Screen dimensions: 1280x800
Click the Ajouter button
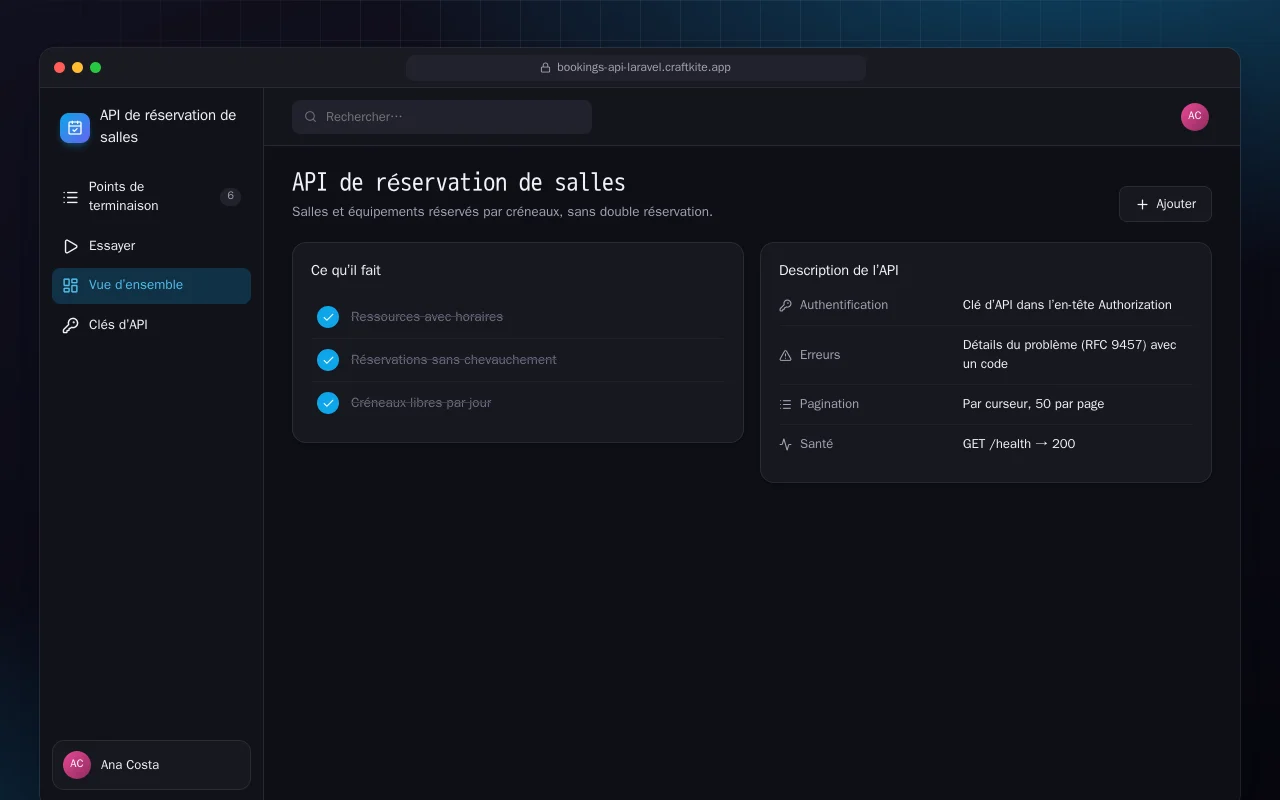(x=1165, y=204)
